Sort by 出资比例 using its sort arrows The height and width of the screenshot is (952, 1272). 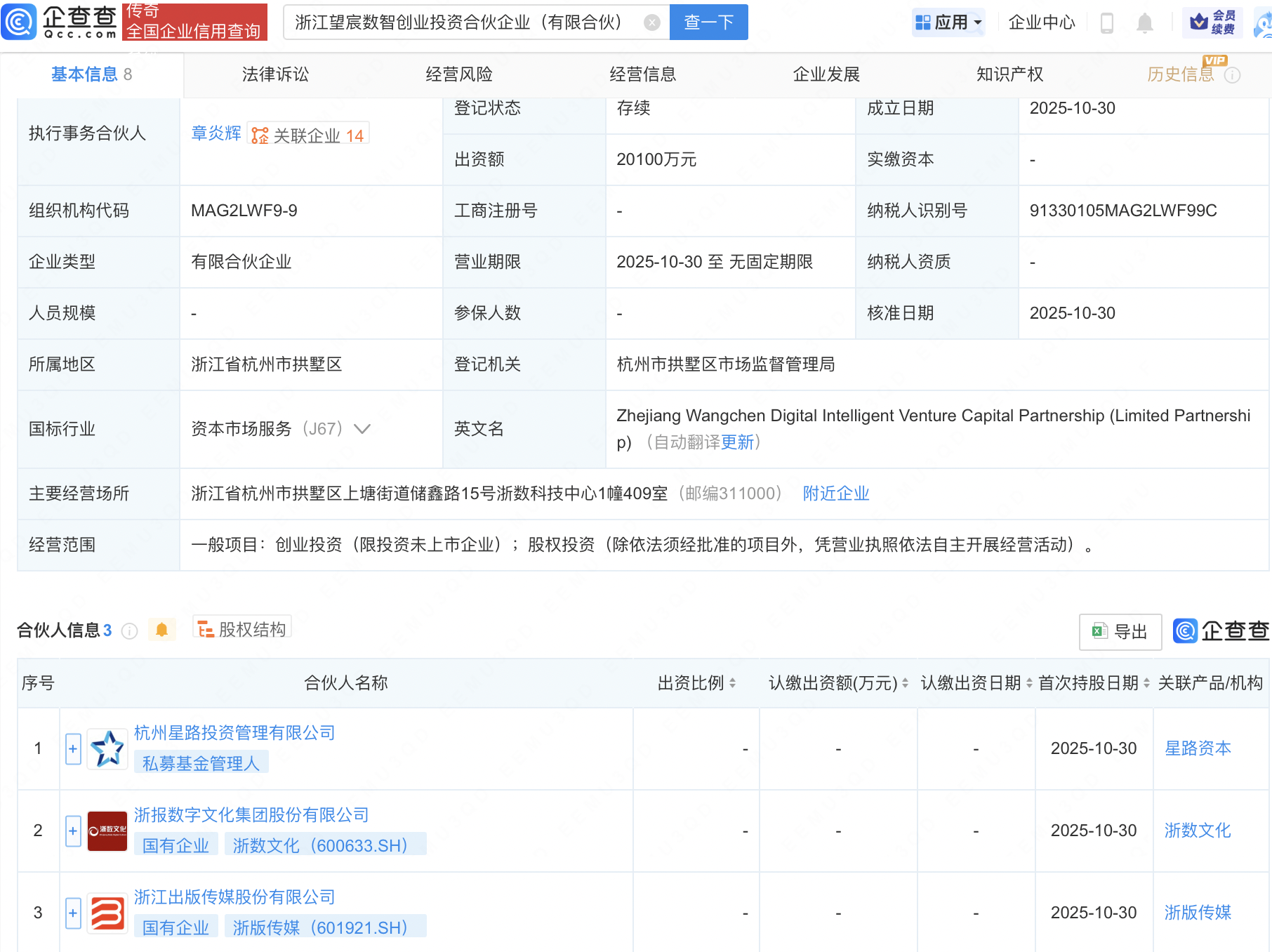(x=733, y=682)
